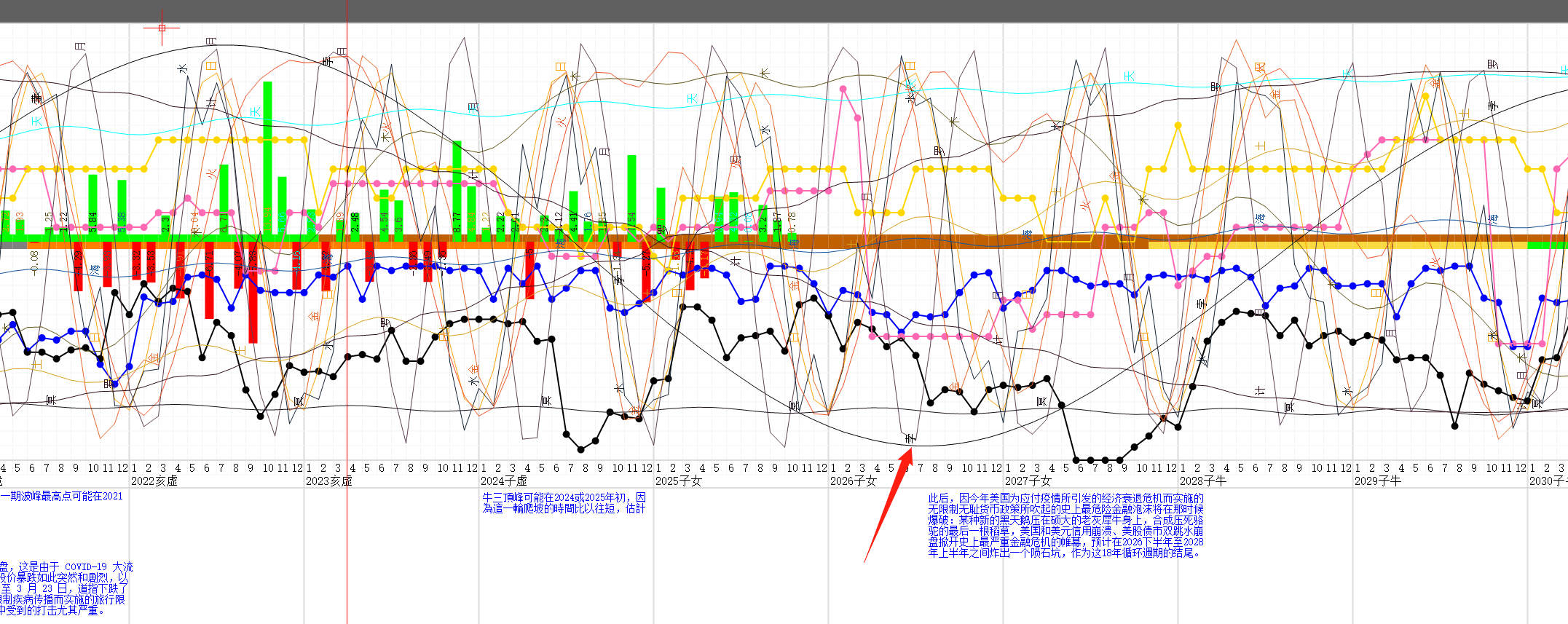Open the blue note starting with 此后，因今年美国
The width and height of the screenshot is (1568, 624).
[1065, 525]
